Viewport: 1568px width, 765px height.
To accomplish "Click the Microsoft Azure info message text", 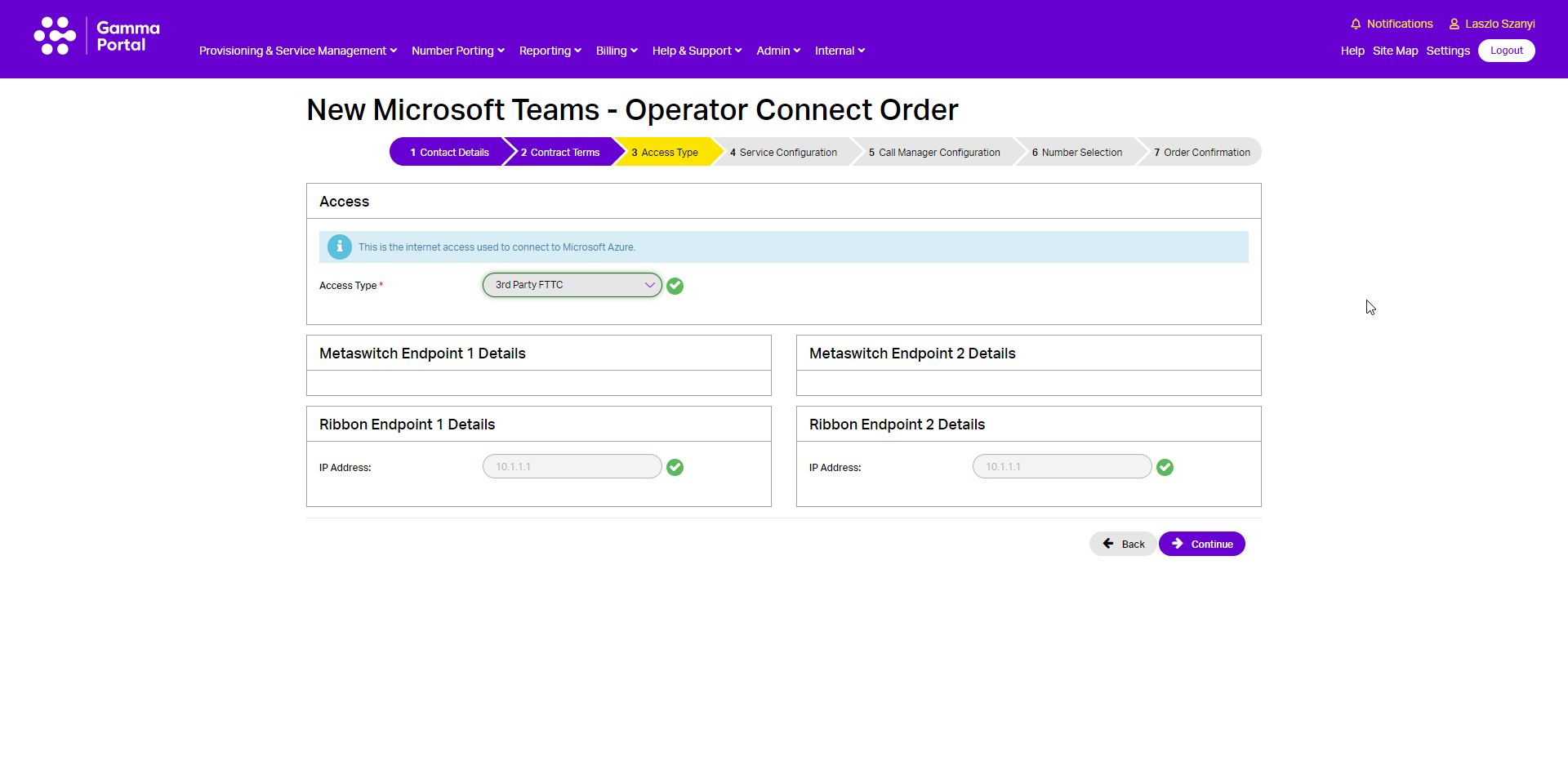I will click(497, 247).
